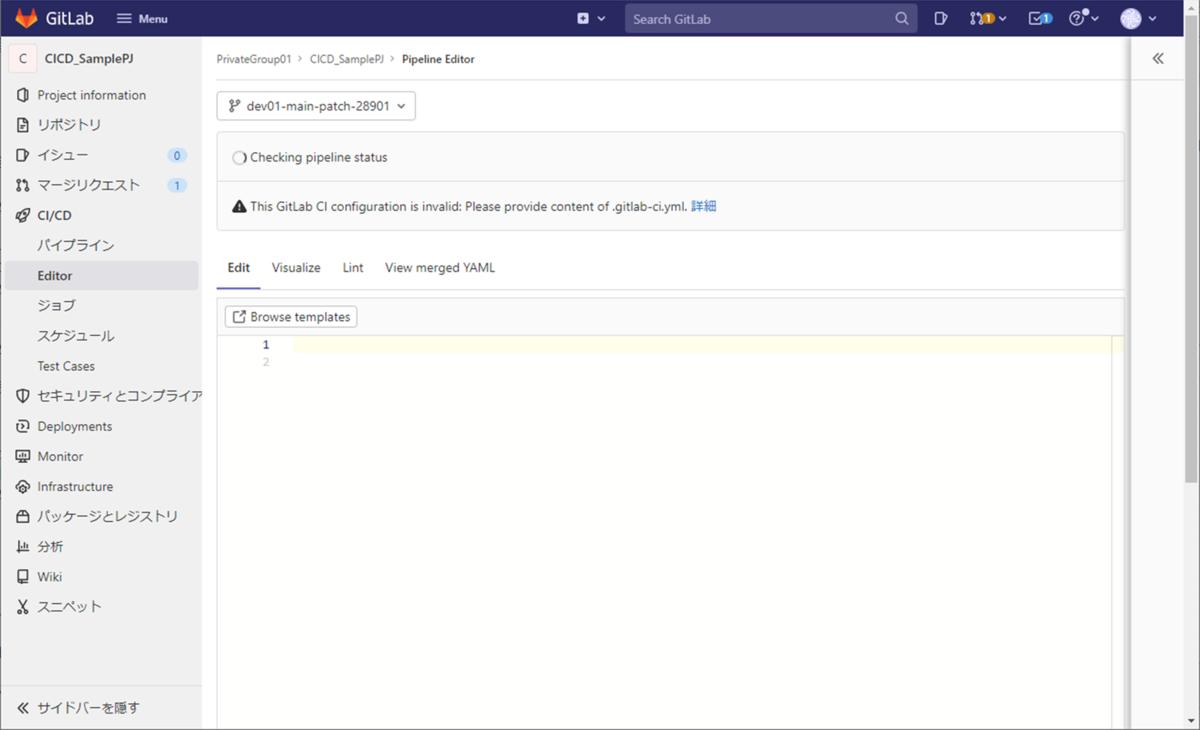Open PrivateGroup01 breadcrumb link

point(254,59)
